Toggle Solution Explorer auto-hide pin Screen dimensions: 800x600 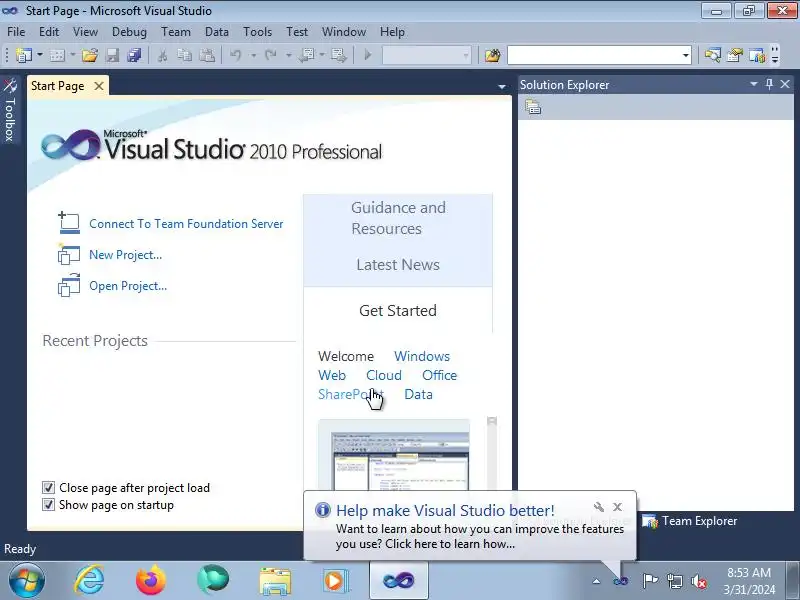[x=769, y=84]
